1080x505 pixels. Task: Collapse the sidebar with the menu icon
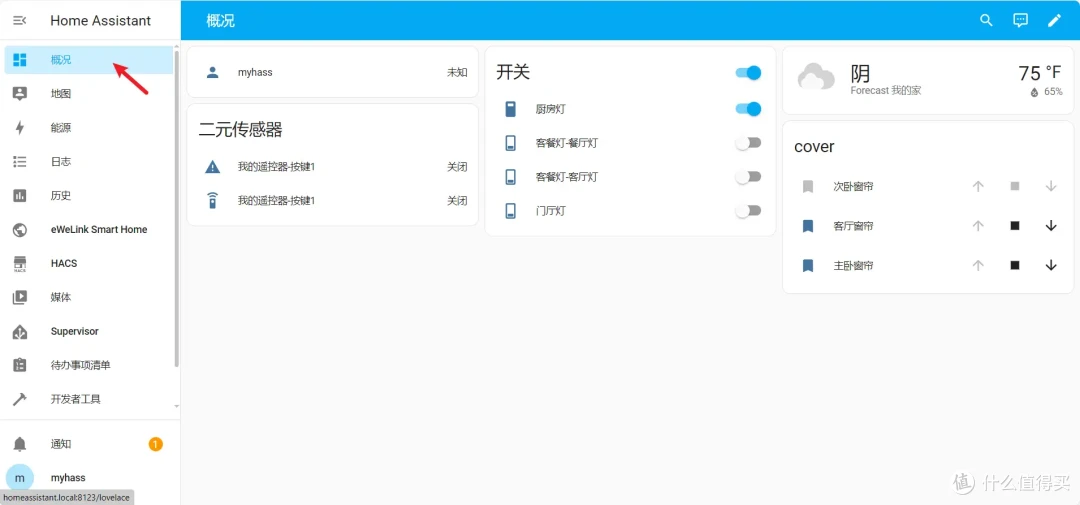tap(20, 21)
